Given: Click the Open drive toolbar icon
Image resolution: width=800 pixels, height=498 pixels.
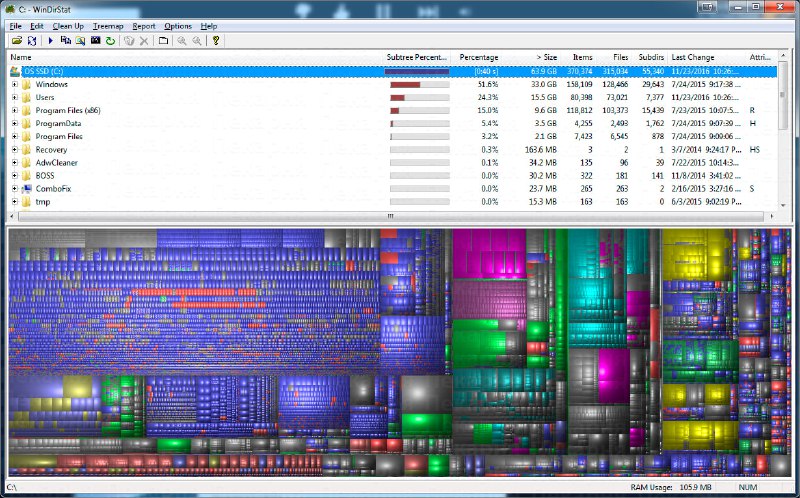Looking at the screenshot, I should (x=16, y=40).
